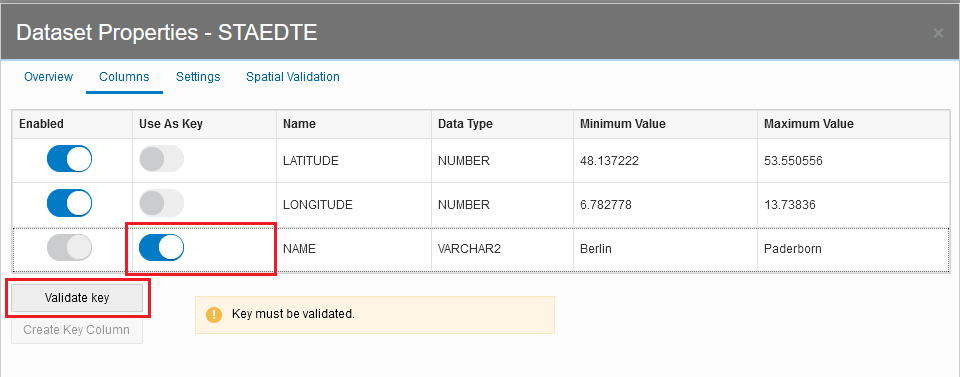The height and width of the screenshot is (377, 960).
Task: Disable the LATITUDE Enabled toggle
Action: pos(70,159)
